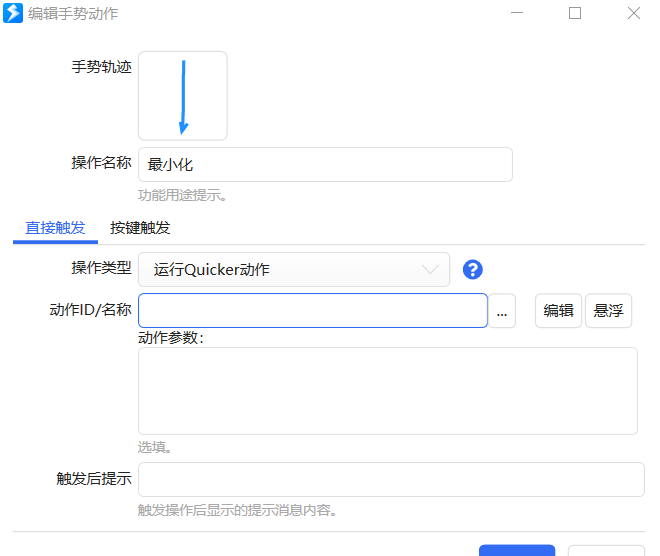The image size is (660, 556).
Task: Open help for operation type
Action: point(473,269)
